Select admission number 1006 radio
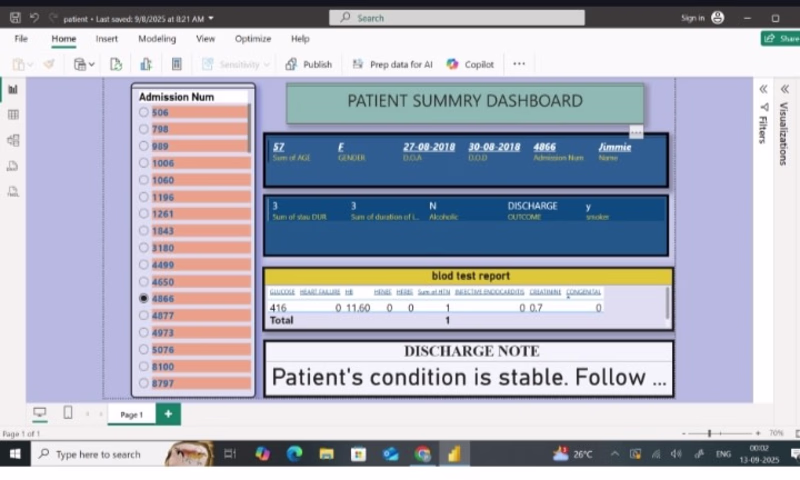The image size is (800, 480). tap(144, 163)
